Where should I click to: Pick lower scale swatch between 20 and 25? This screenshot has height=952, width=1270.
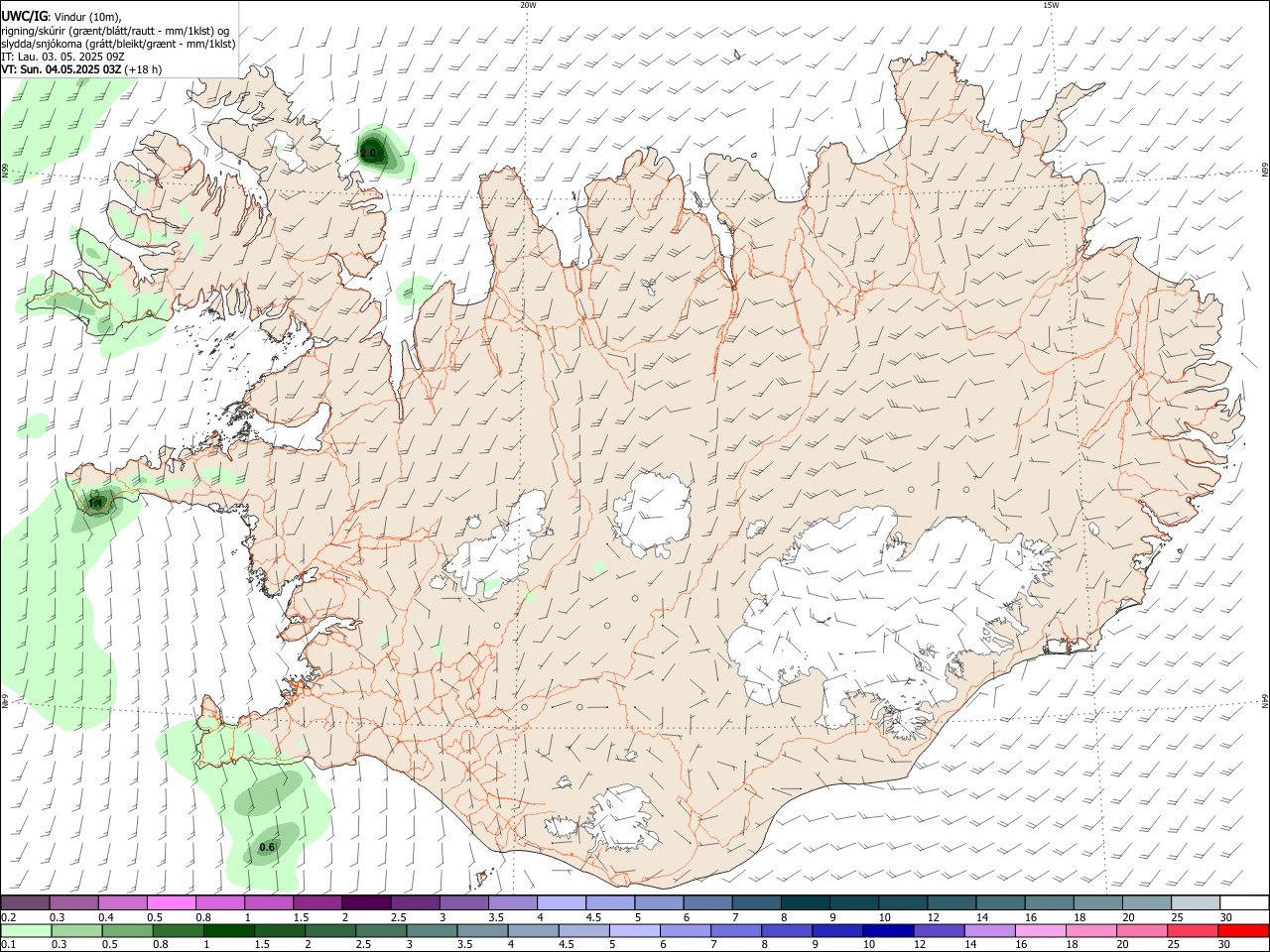click(1141, 930)
